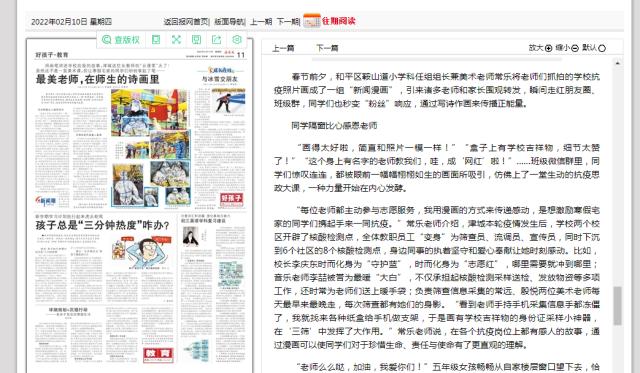
Task: Click the fullscreen expand arrows icon
Action: (176, 40)
